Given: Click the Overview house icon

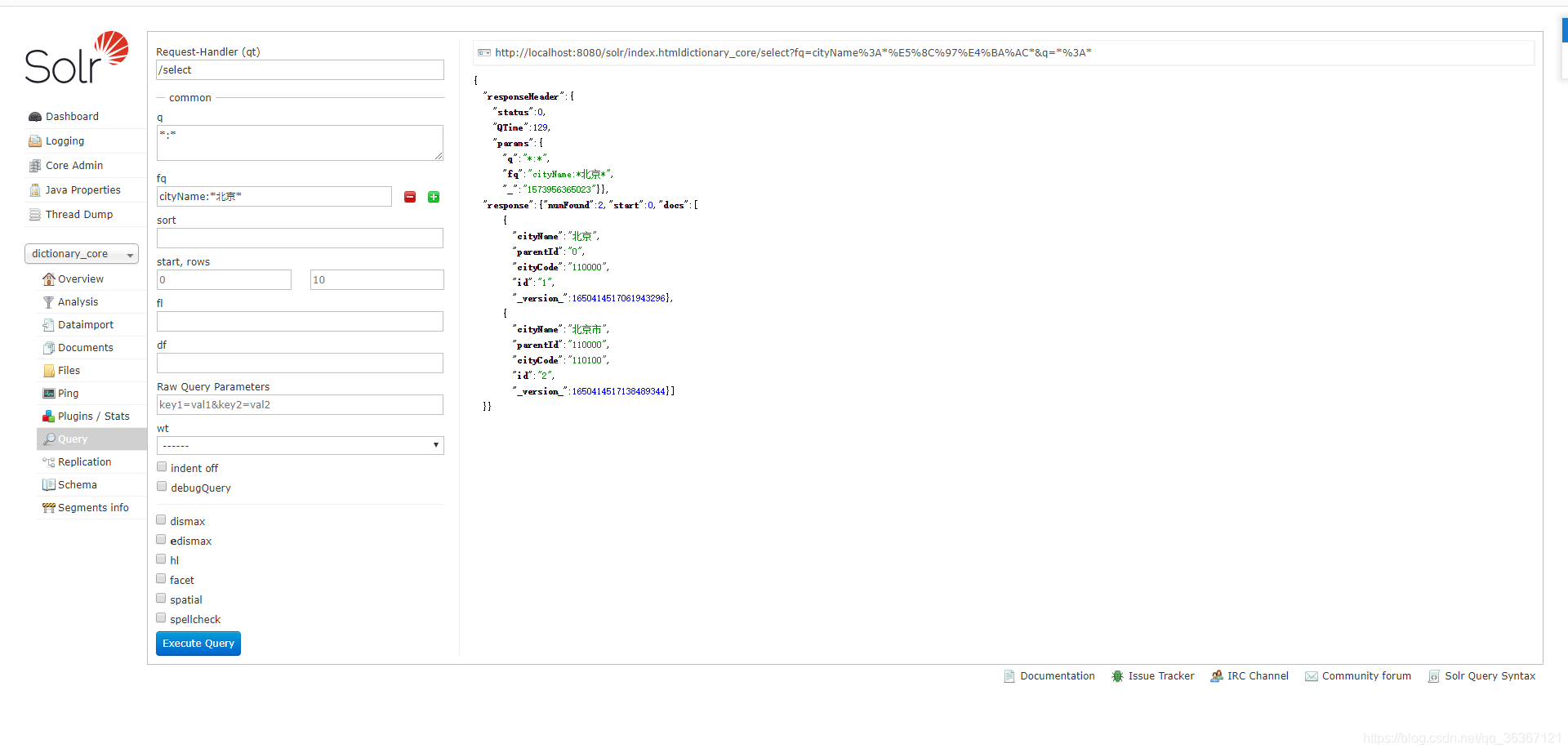Looking at the screenshot, I should (49, 279).
